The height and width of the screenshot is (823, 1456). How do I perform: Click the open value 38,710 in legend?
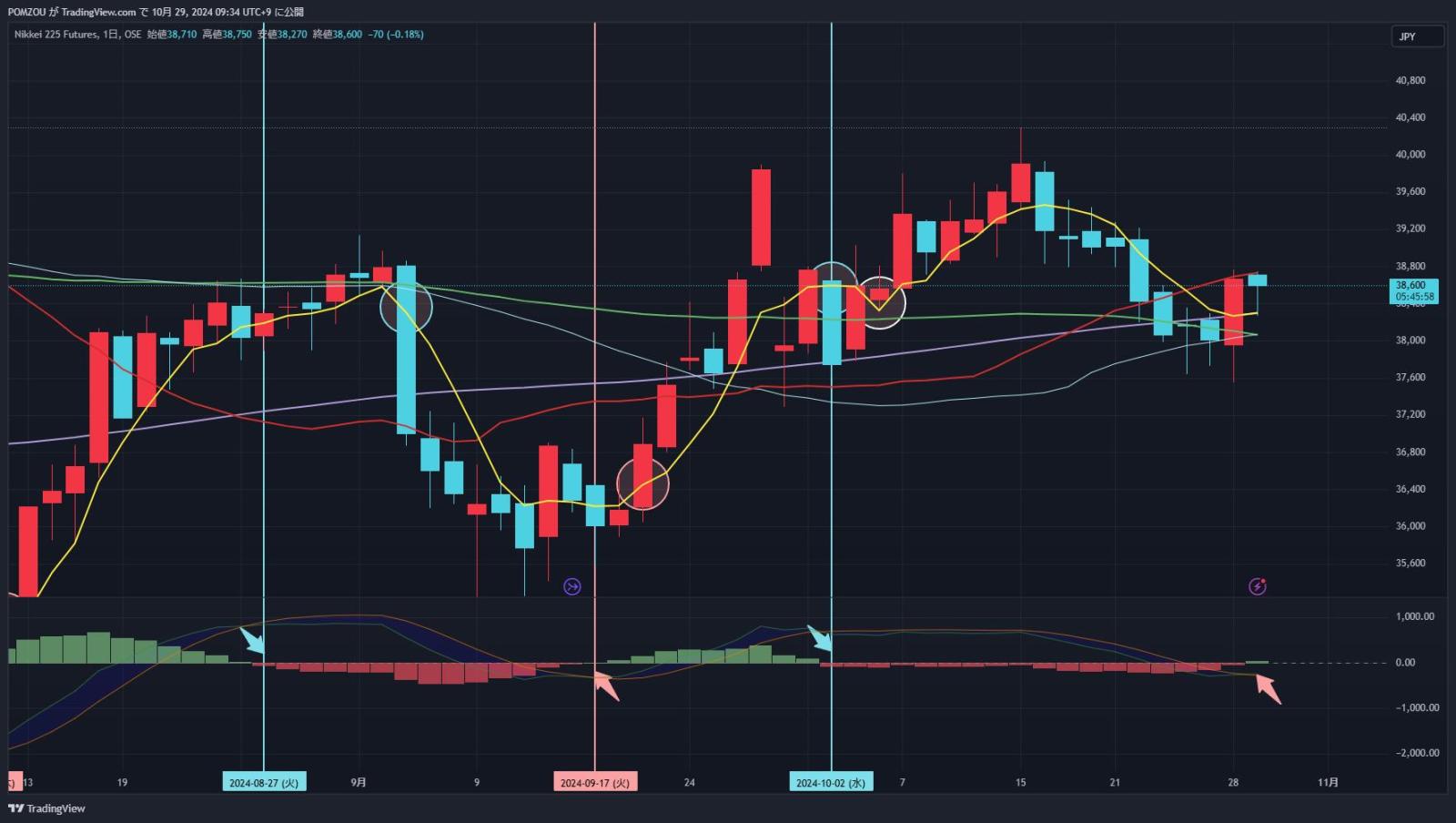pos(182,35)
